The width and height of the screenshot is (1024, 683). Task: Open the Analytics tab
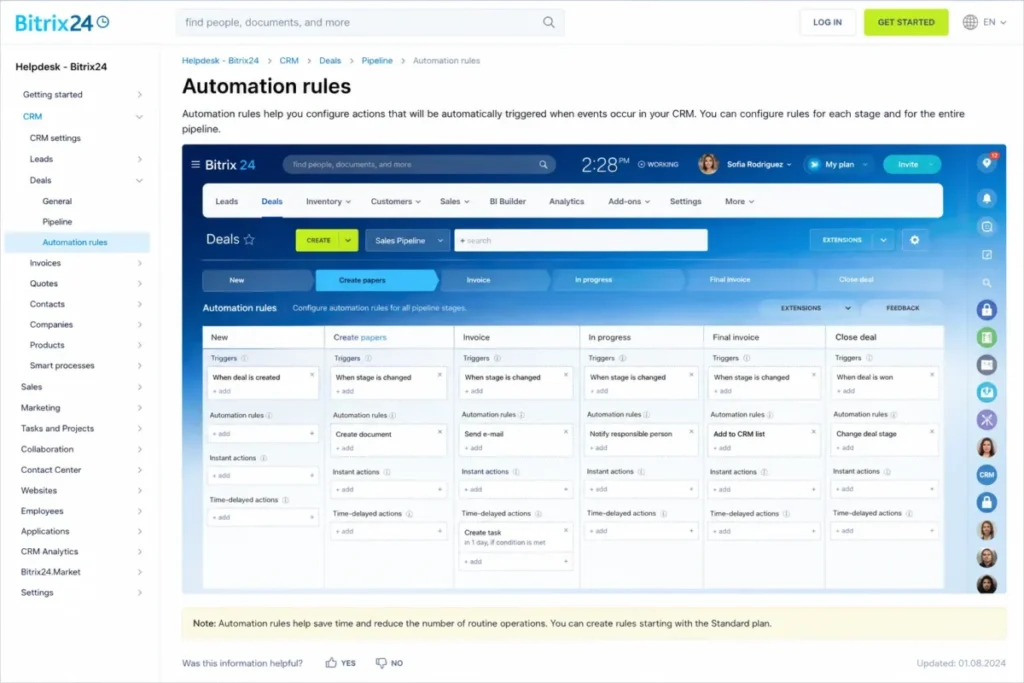click(566, 201)
